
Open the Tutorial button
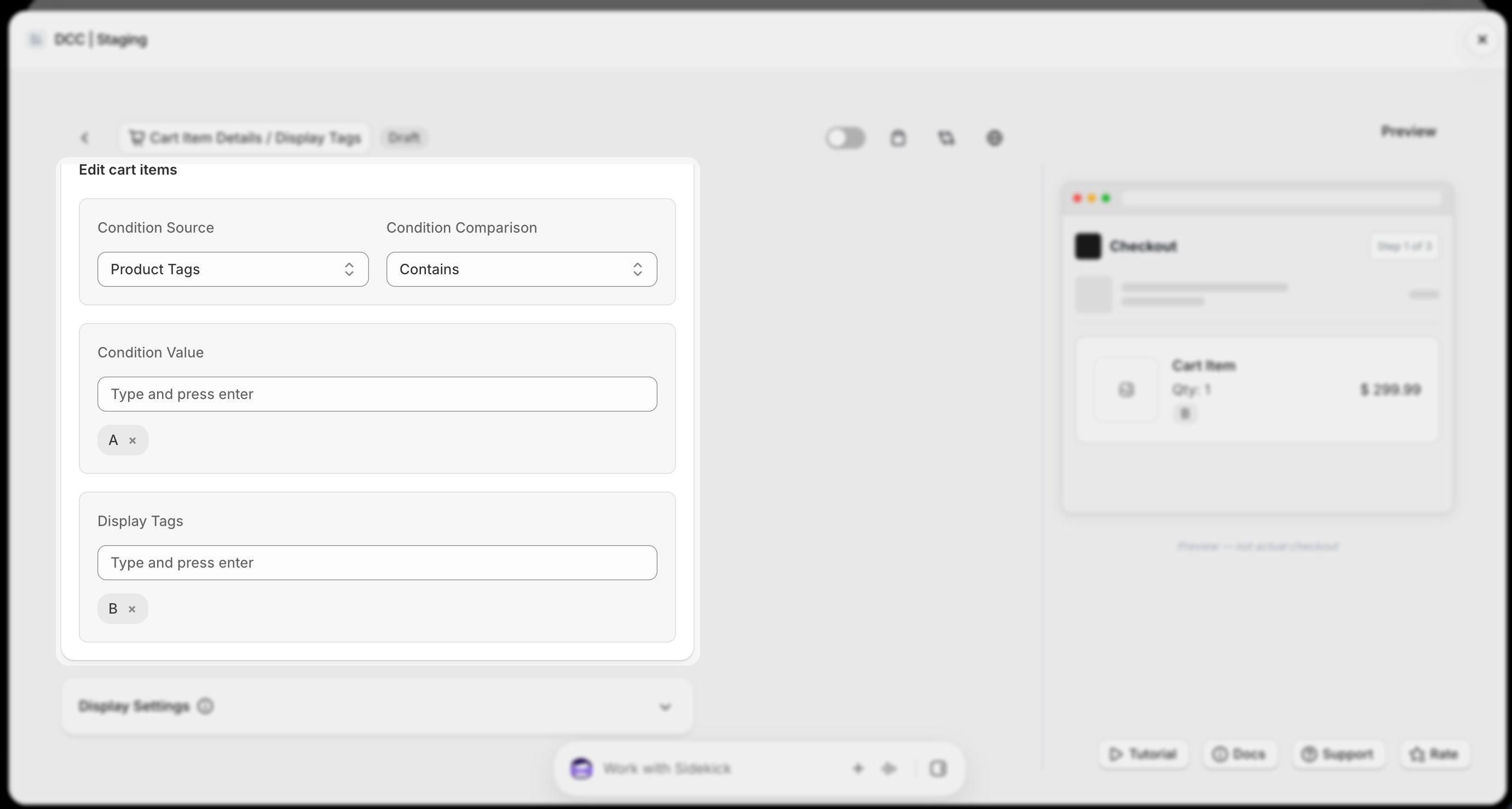click(x=1143, y=754)
